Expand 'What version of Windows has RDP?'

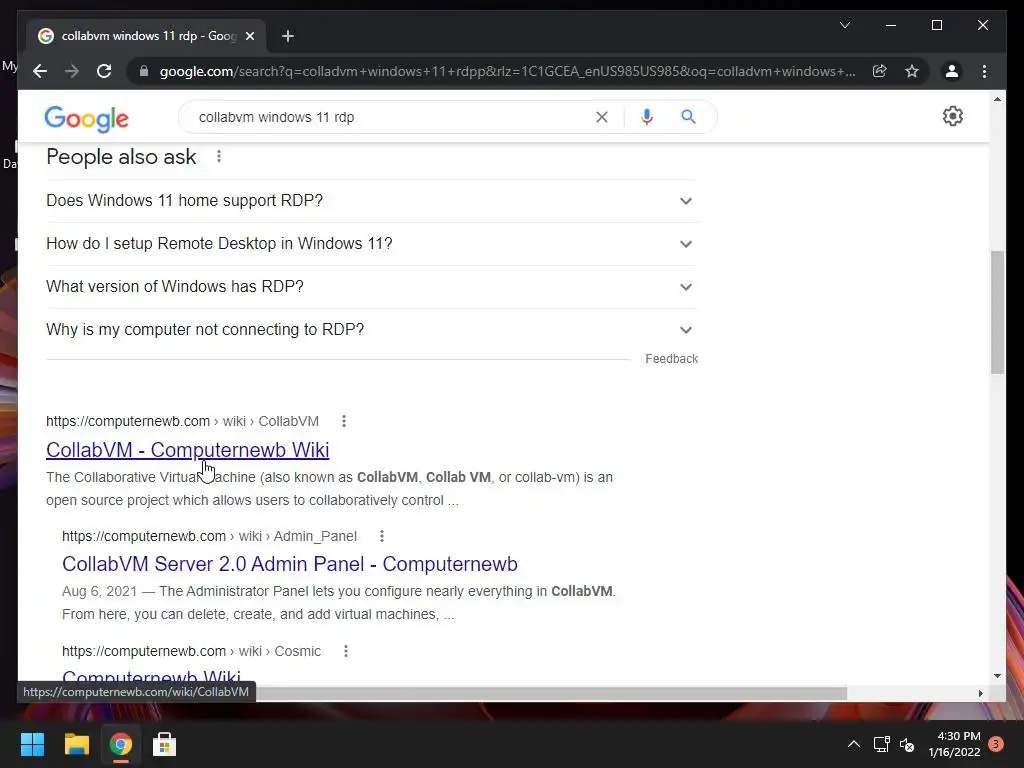pyautogui.click(x=372, y=287)
